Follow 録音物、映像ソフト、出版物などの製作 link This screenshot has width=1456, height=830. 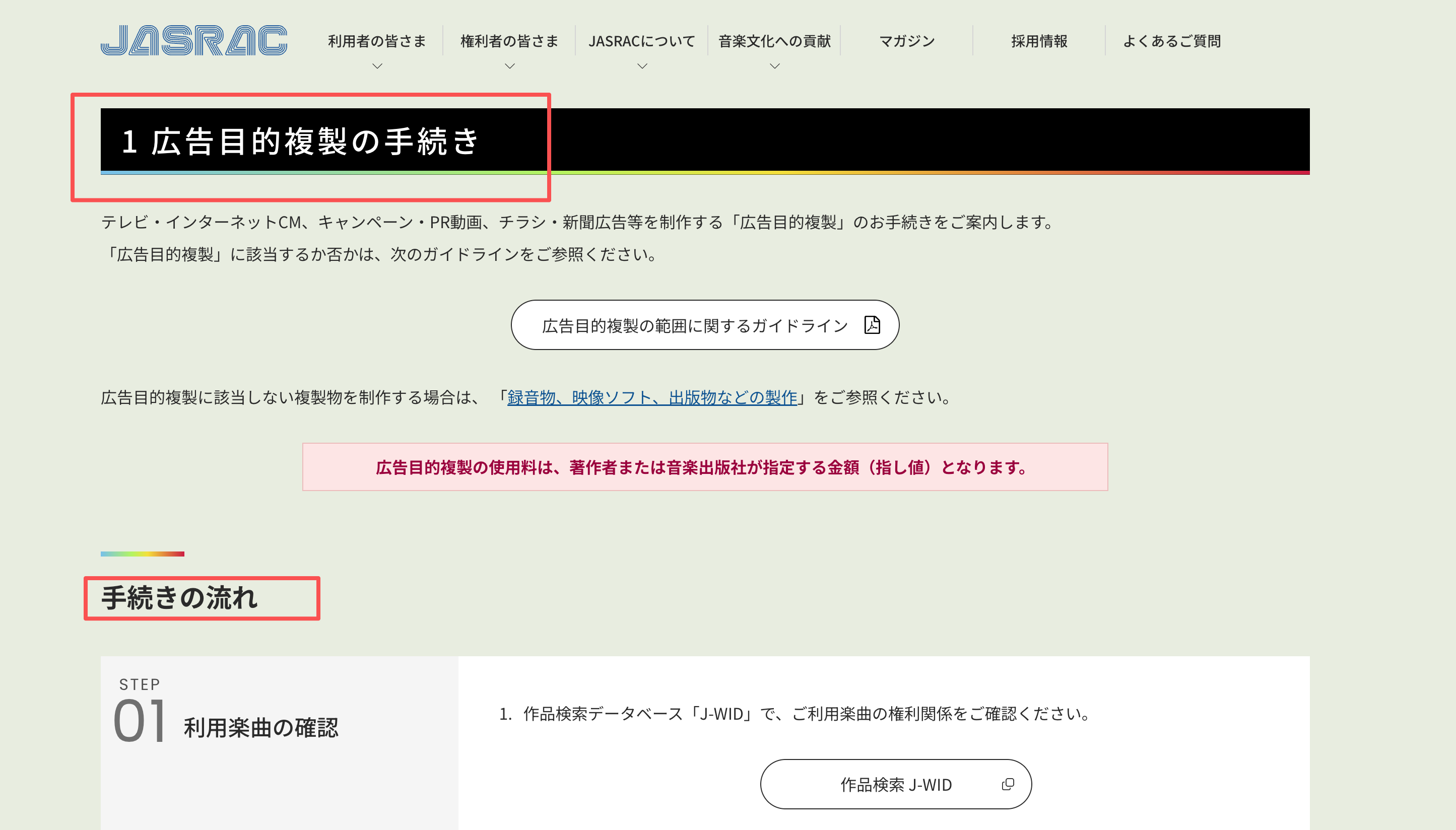click(651, 397)
